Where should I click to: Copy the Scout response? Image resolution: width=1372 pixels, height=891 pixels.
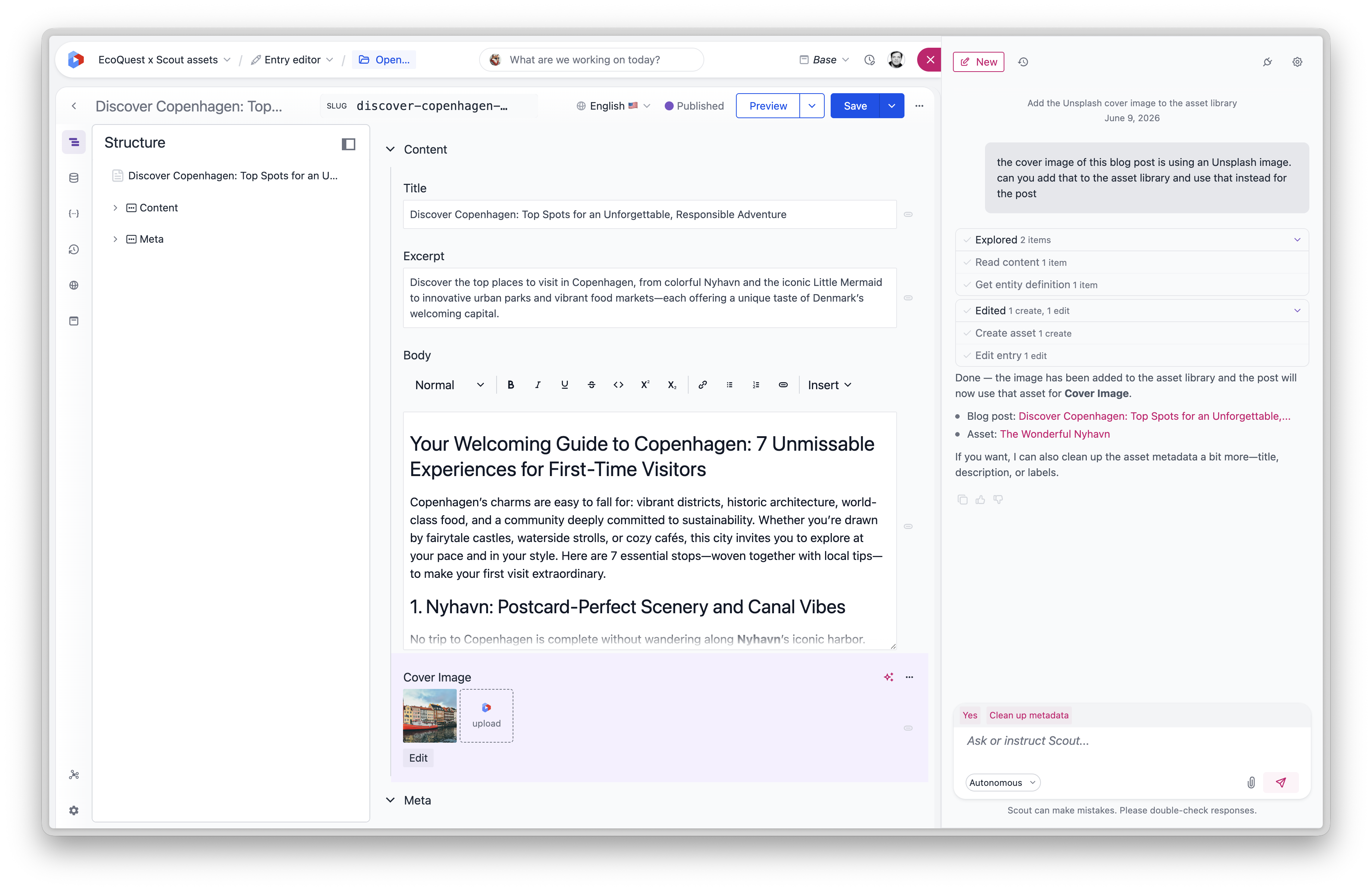tap(962, 500)
